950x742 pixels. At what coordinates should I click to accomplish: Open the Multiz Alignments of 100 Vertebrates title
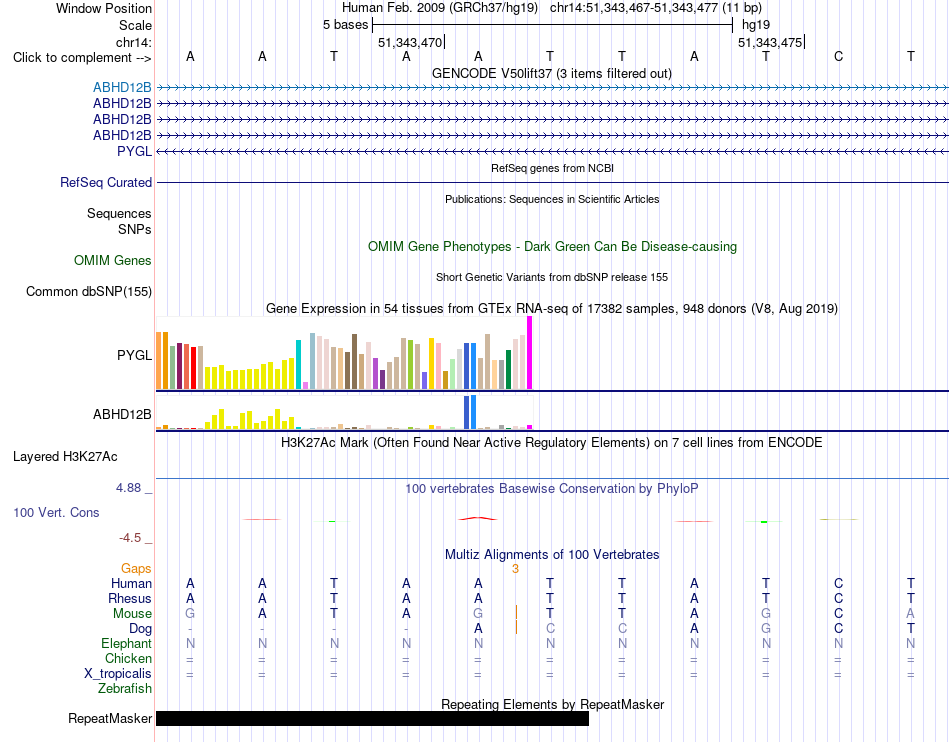pyautogui.click(x=552, y=554)
